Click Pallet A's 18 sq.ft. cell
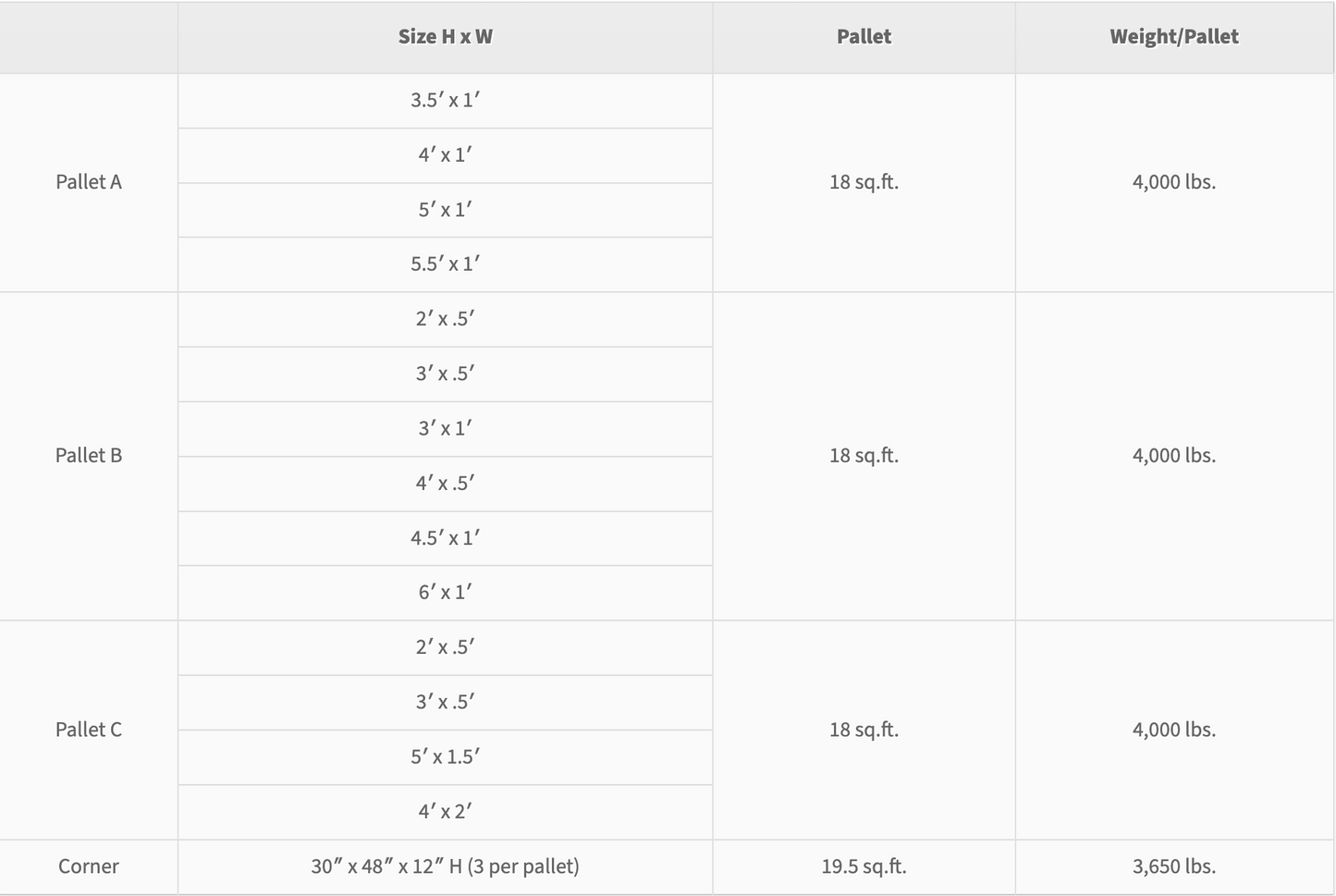Screen dimensions: 1336x896 [864, 182]
